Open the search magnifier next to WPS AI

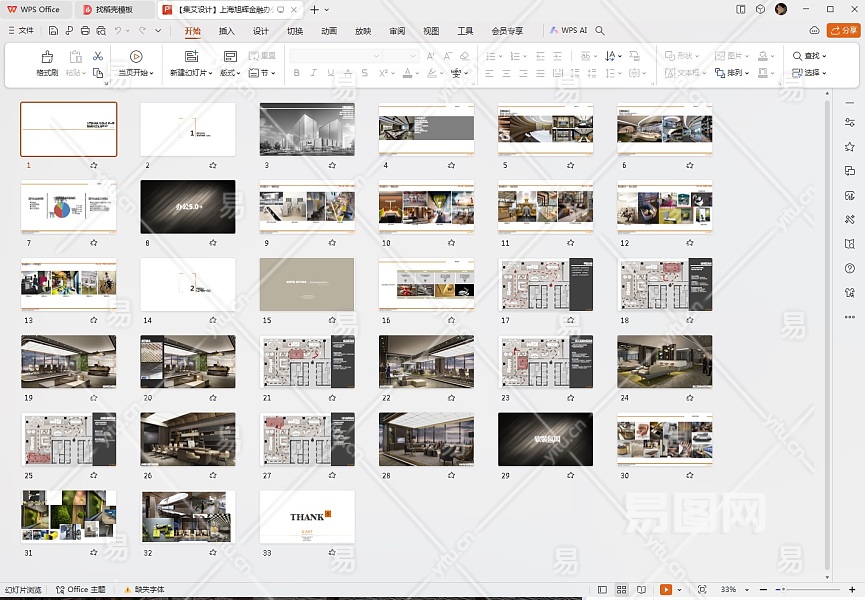pos(600,31)
